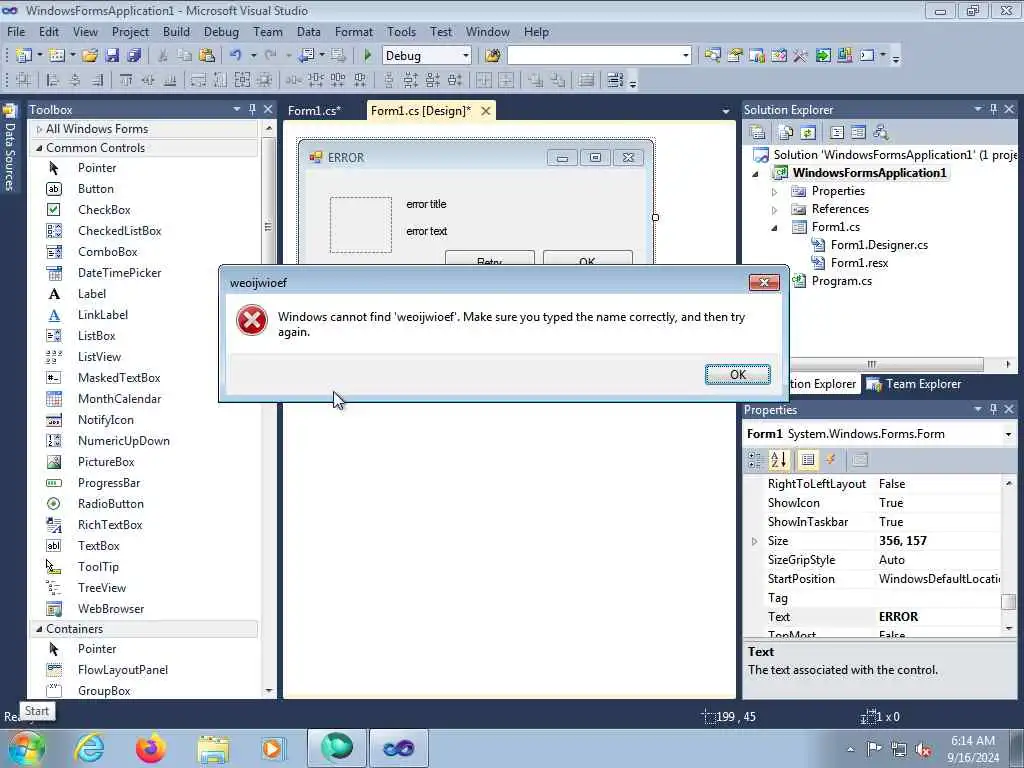Viewport: 1024px width, 768px height.
Task: Open the Debug menu
Action: point(221,32)
